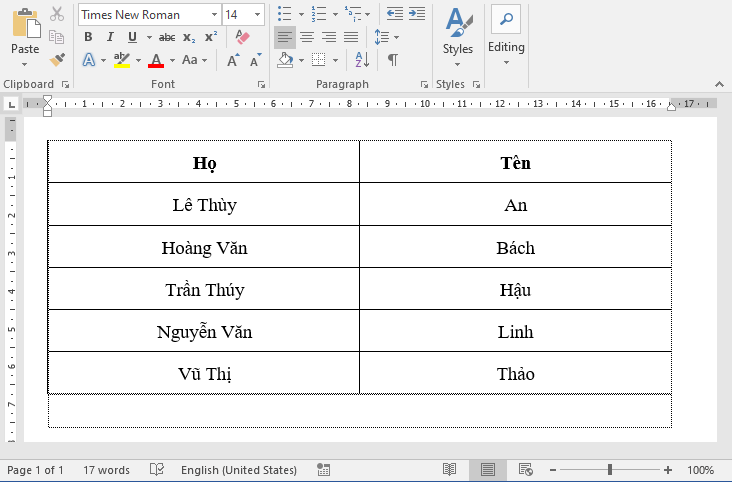Click the tab selector on ruler
Viewport: 732px width, 482px height.
11,104
